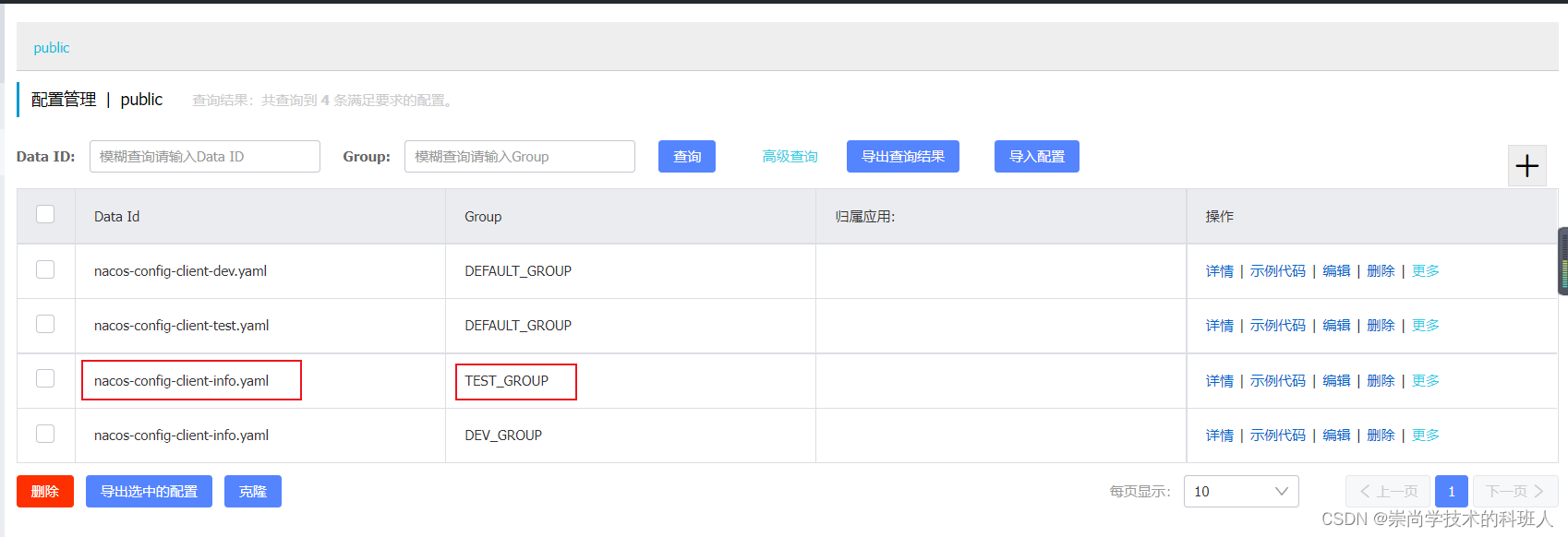The width and height of the screenshot is (1568, 537).
Task: Expand 更多 for the TEST_GROUP row
Action: pos(1426,381)
